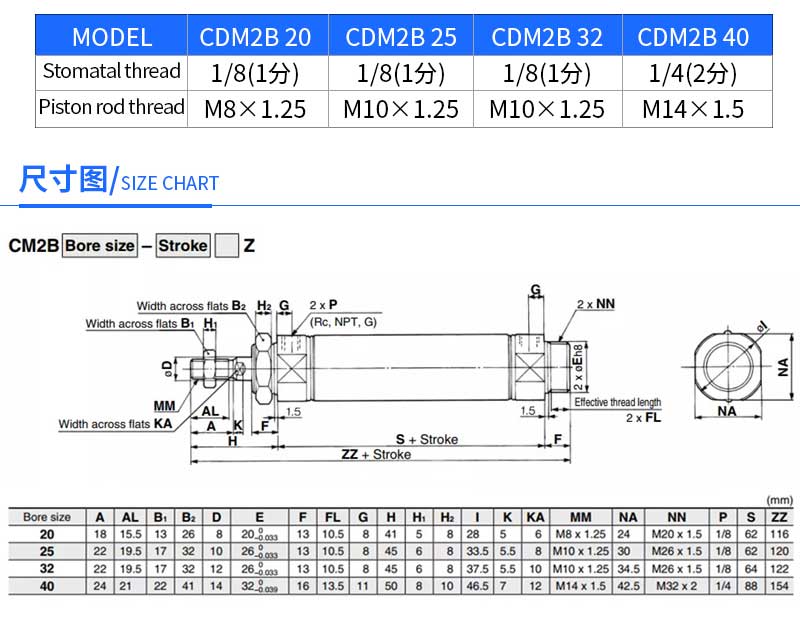Click the blue MODEL header cell

pos(112,37)
